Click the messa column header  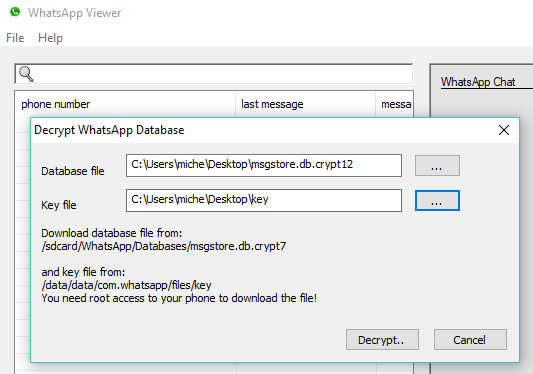395,104
